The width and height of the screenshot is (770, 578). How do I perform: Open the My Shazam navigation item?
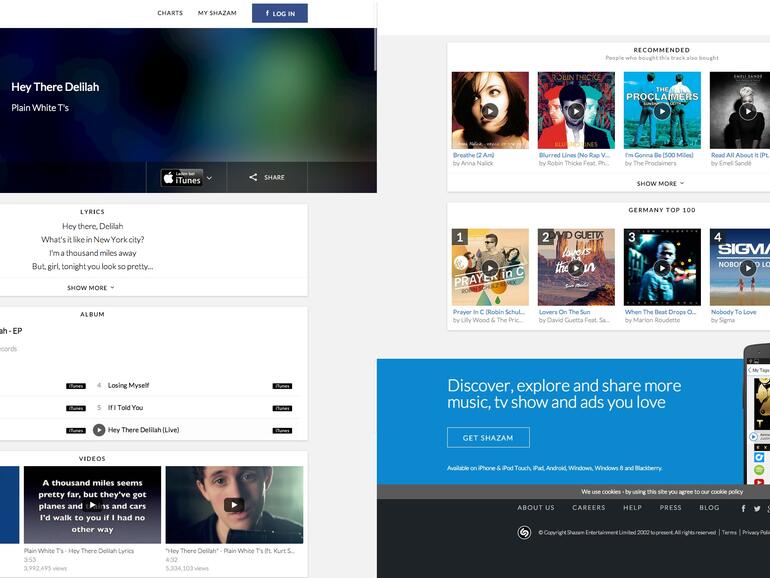(x=217, y=13)
